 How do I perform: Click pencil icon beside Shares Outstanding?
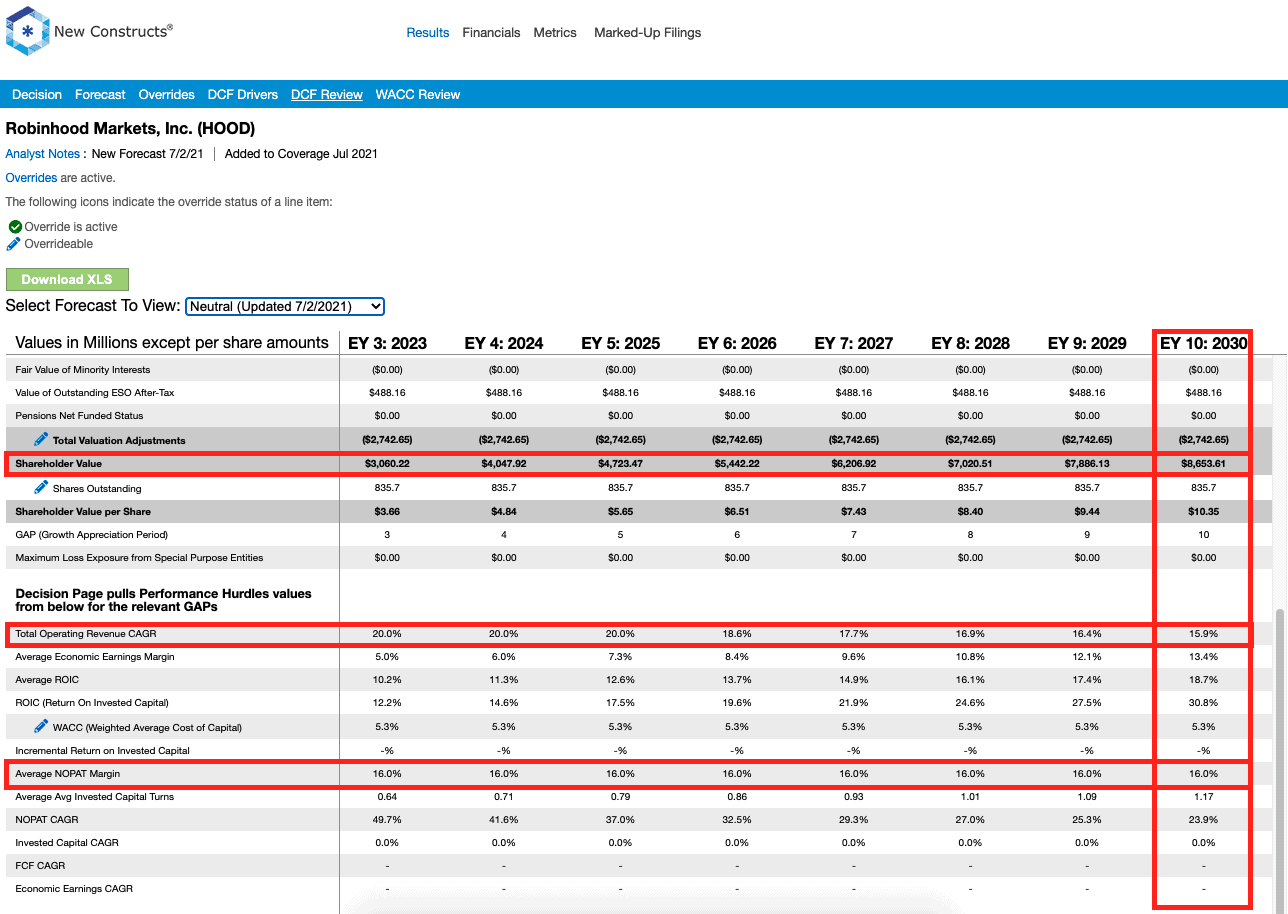pyautogui.click(x=41, y=487)
